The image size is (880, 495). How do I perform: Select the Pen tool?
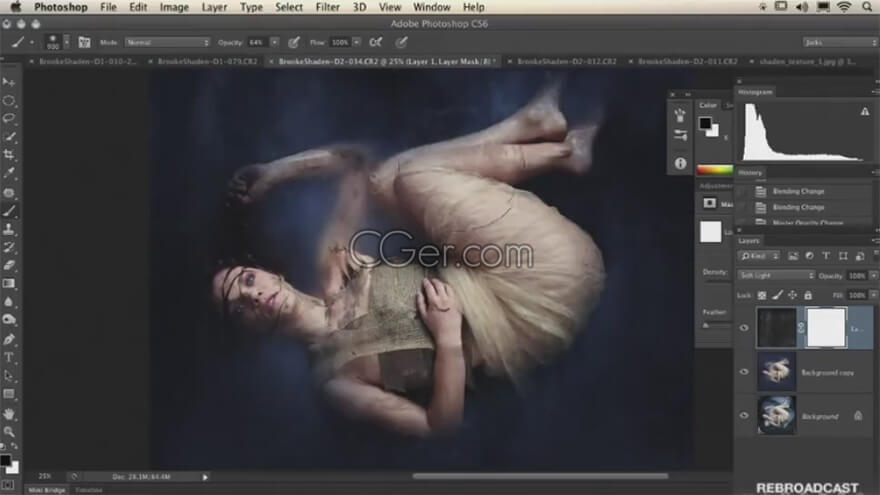pos(9,339)
